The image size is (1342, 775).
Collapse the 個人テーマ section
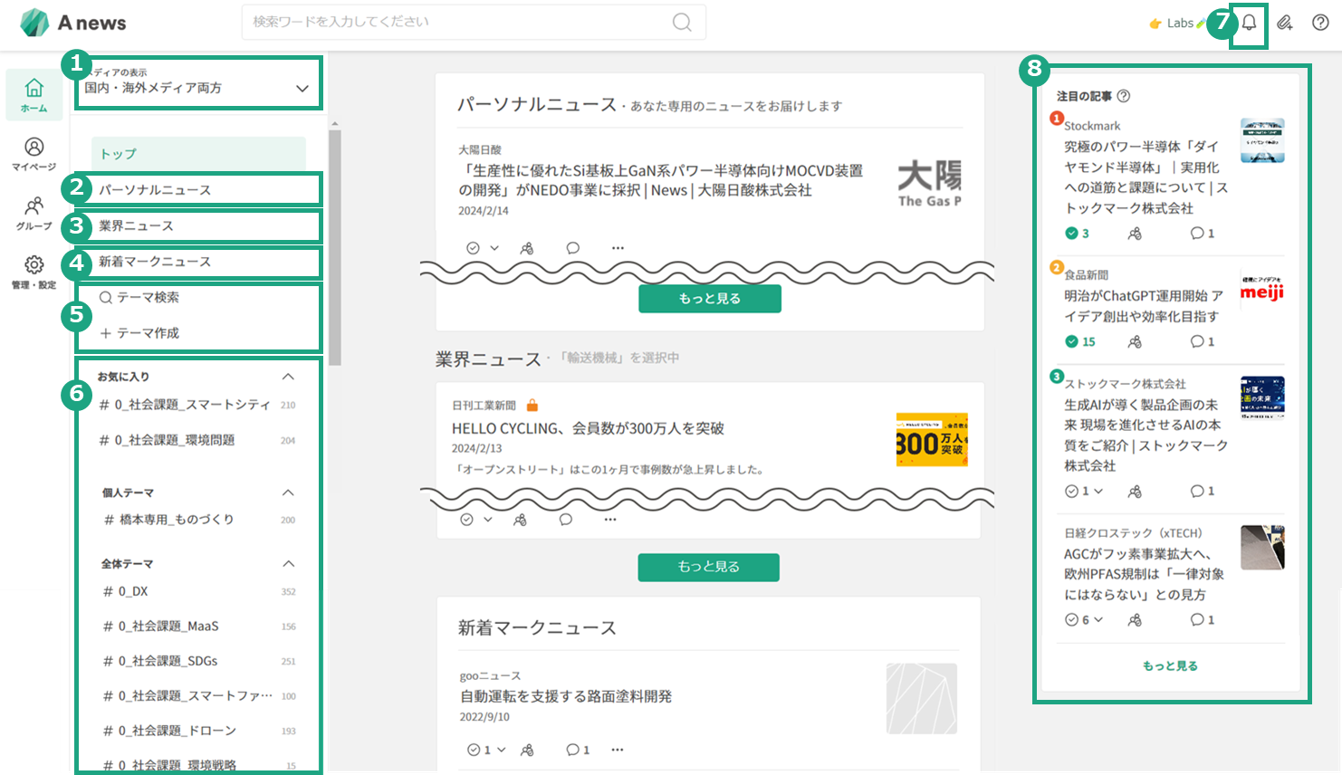coord(288,493)
